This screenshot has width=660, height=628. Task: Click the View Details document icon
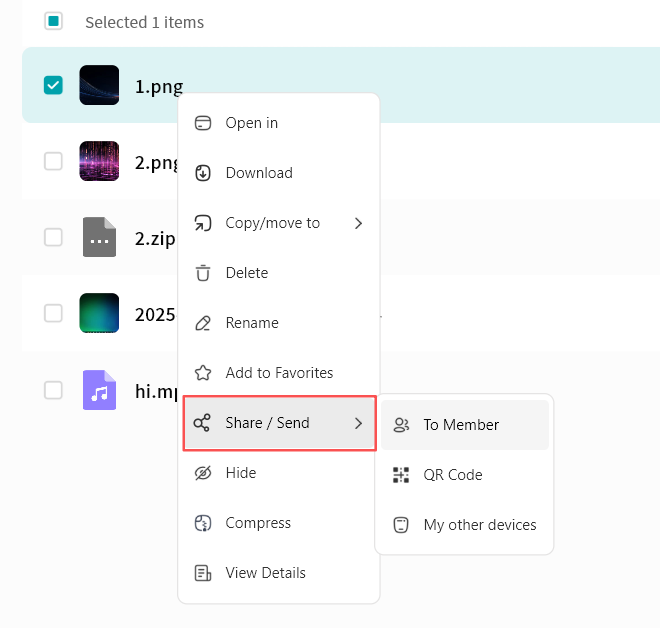point(203,573)
